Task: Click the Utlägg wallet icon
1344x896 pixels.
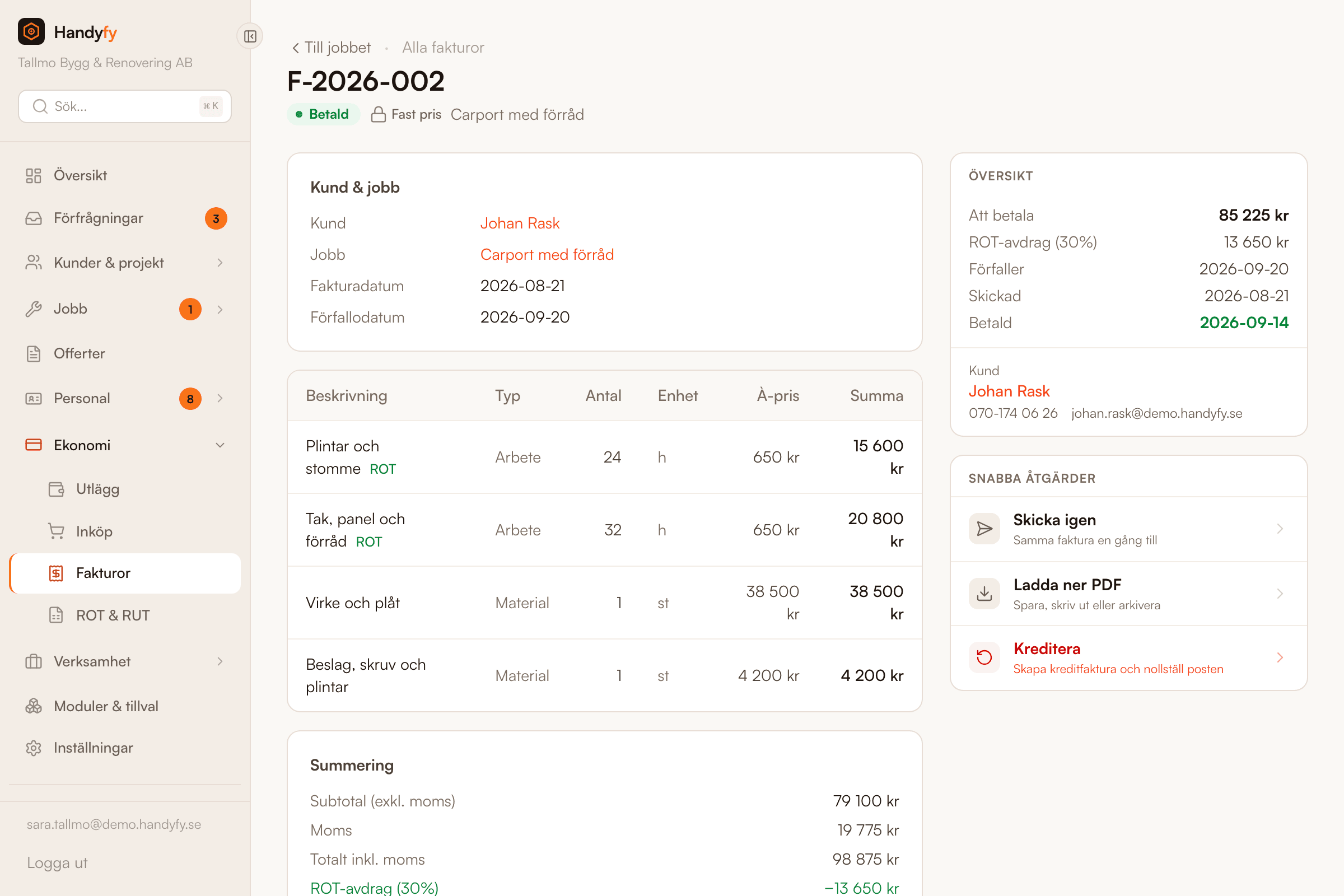Action: coord(56,489)
